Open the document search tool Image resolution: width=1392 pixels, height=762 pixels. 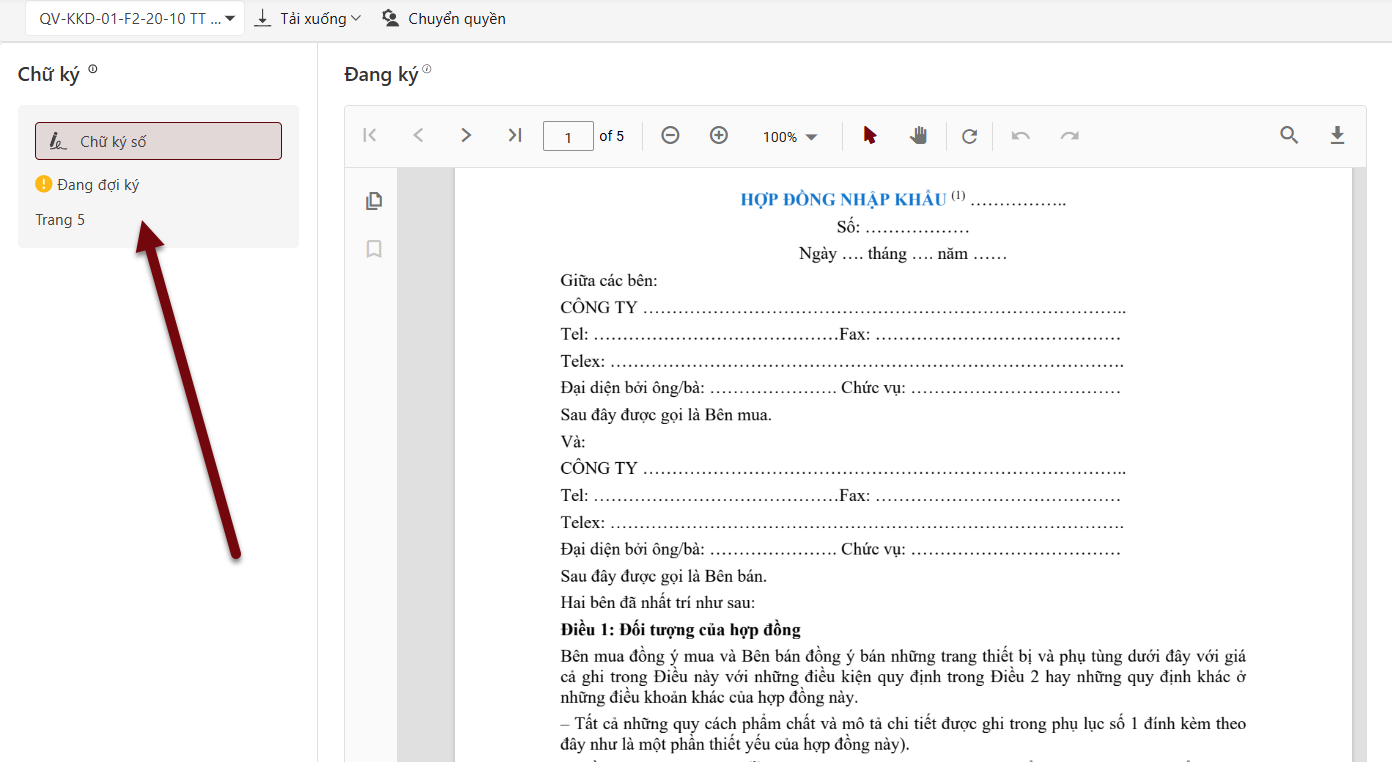[1289, 134]
